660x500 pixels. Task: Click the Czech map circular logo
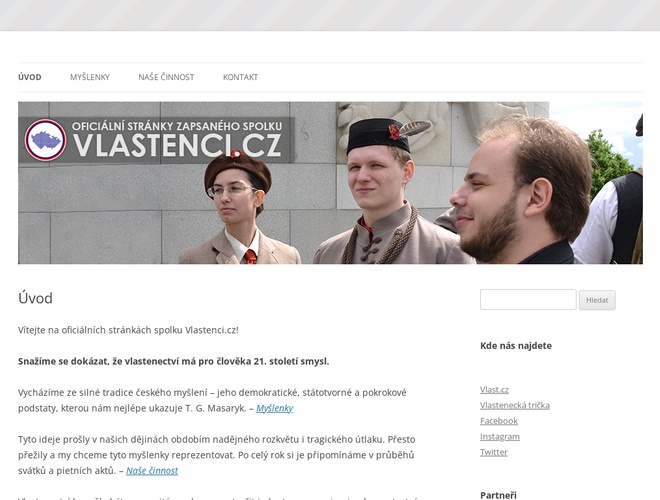tap(45, 140)
